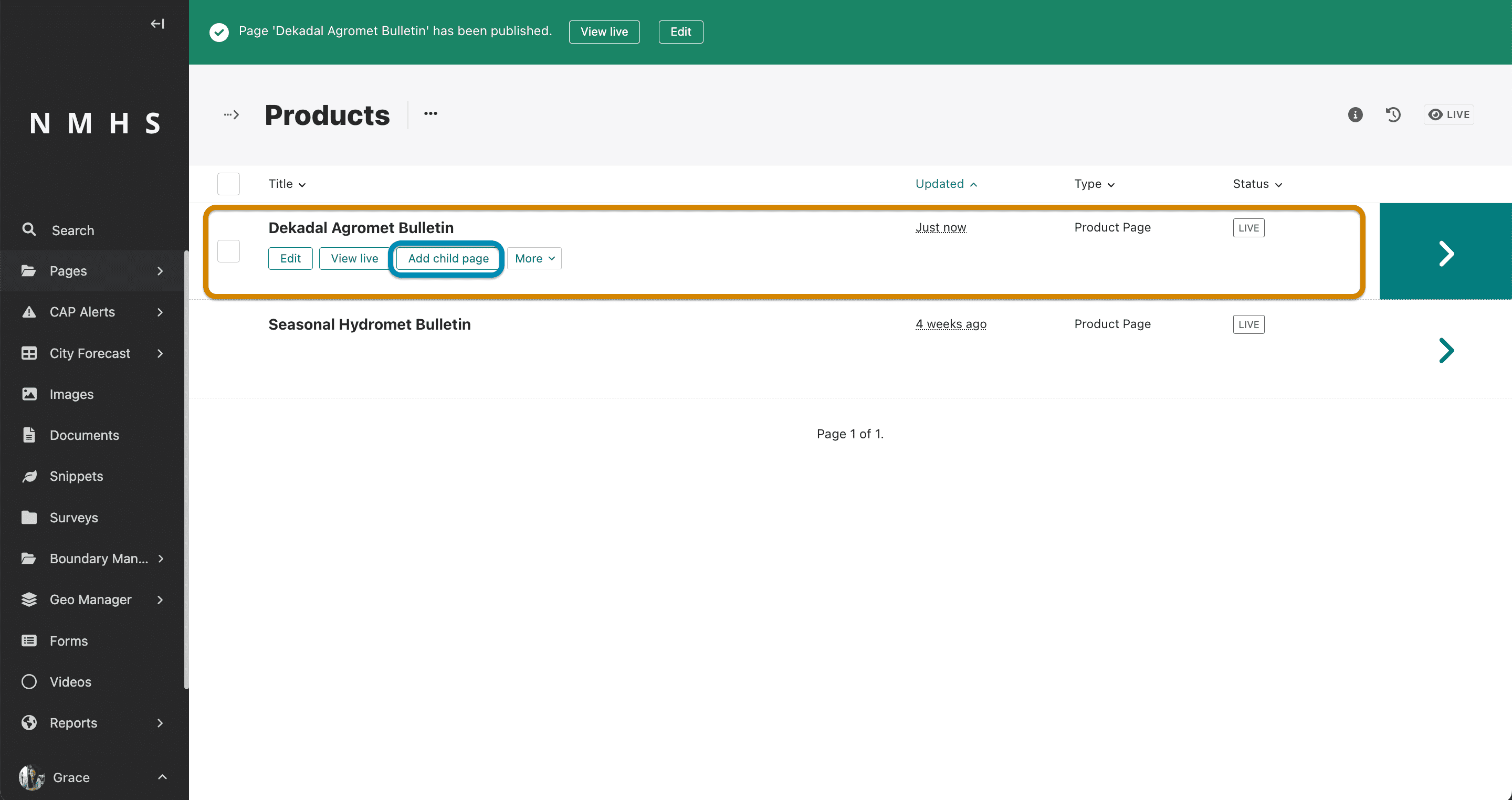Expand the City Forecast submenu chevron

pyautogui.click(x=160, y=353)
